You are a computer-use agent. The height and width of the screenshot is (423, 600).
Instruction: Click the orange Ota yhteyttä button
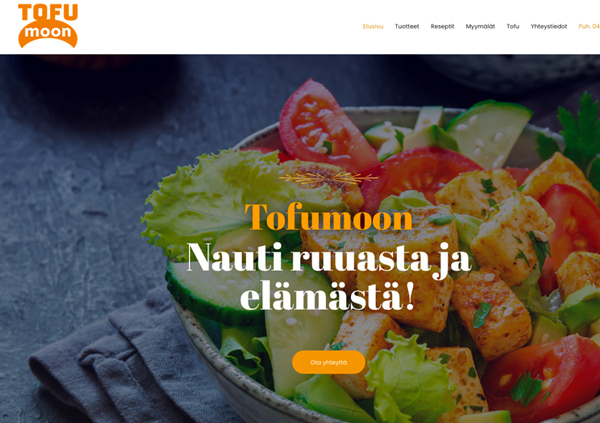[329, 362]
